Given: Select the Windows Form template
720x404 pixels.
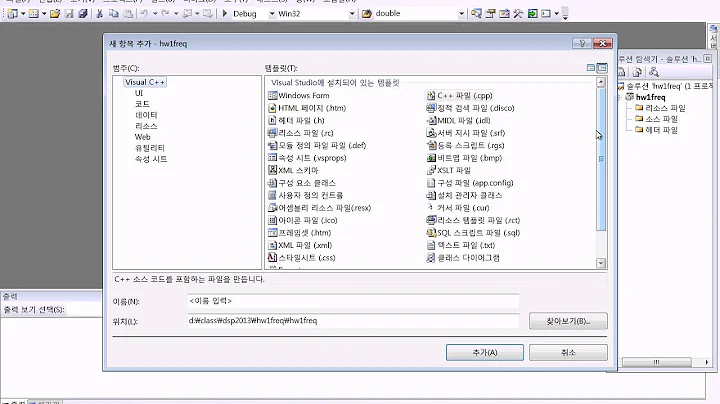Looking at the screenshot, I should click(299, 95).
